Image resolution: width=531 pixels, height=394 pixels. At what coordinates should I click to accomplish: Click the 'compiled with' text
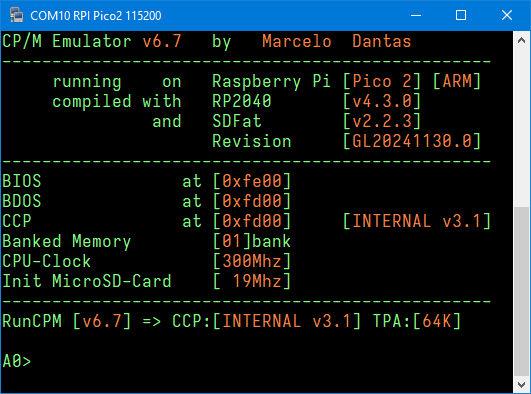pyautogui.click(x=116, y=102)
